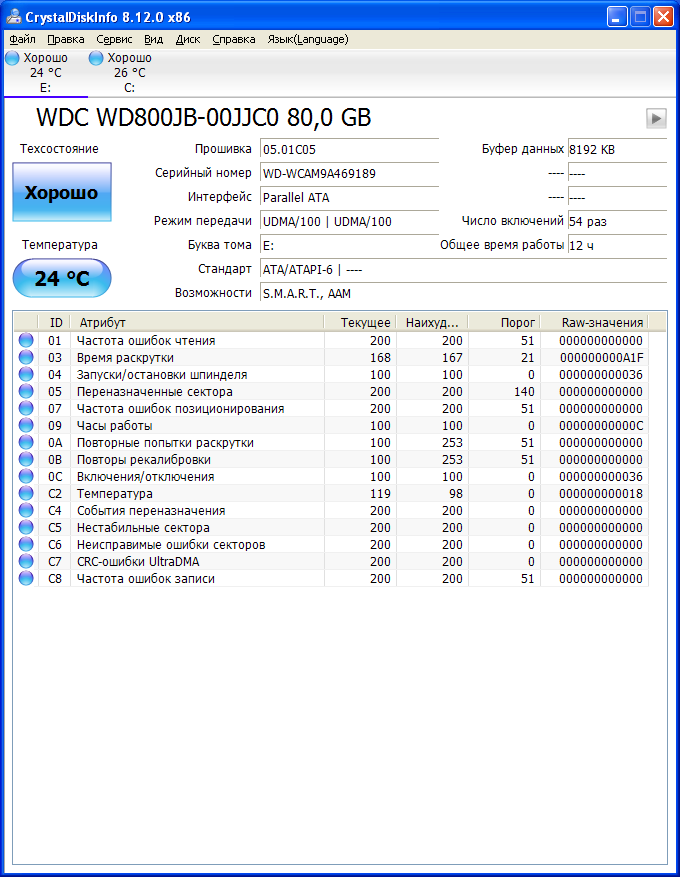Click status orb for attribute C7

26,561
